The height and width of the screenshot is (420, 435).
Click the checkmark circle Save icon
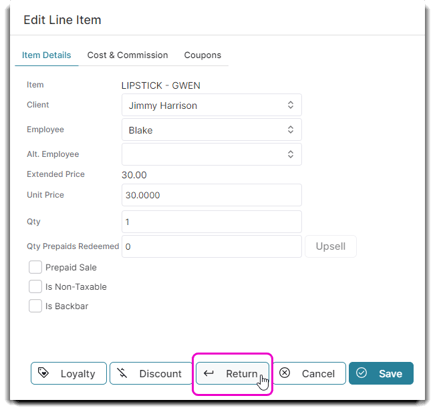pos(361,373)
